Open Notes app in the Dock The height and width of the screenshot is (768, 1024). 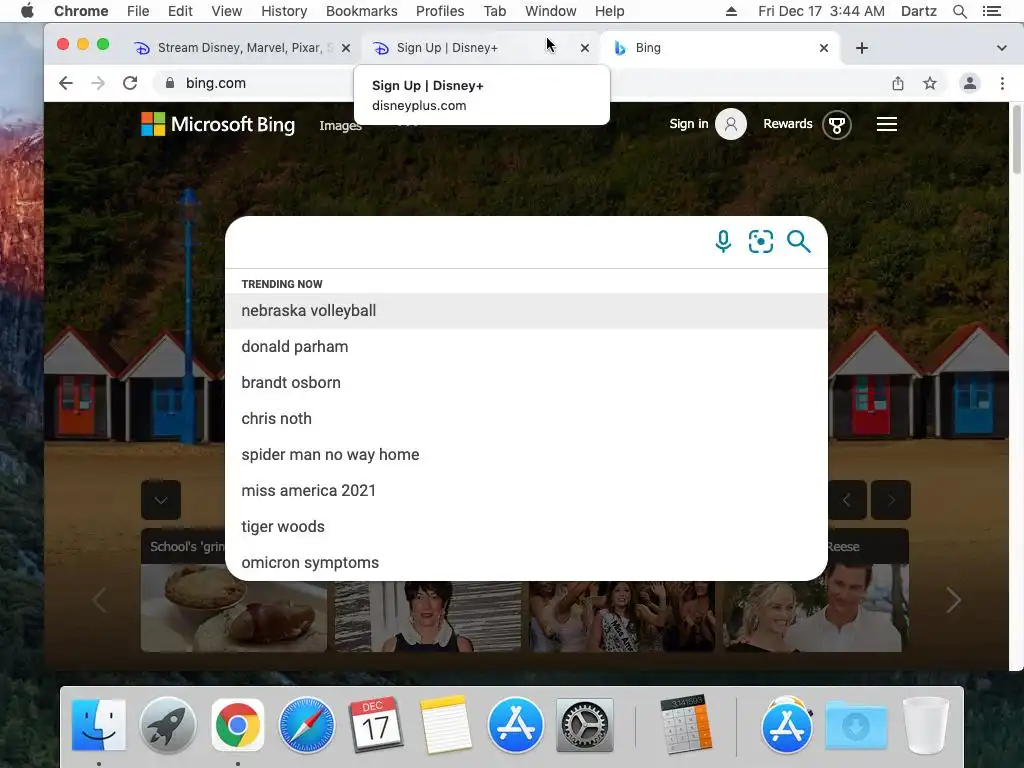445,725
